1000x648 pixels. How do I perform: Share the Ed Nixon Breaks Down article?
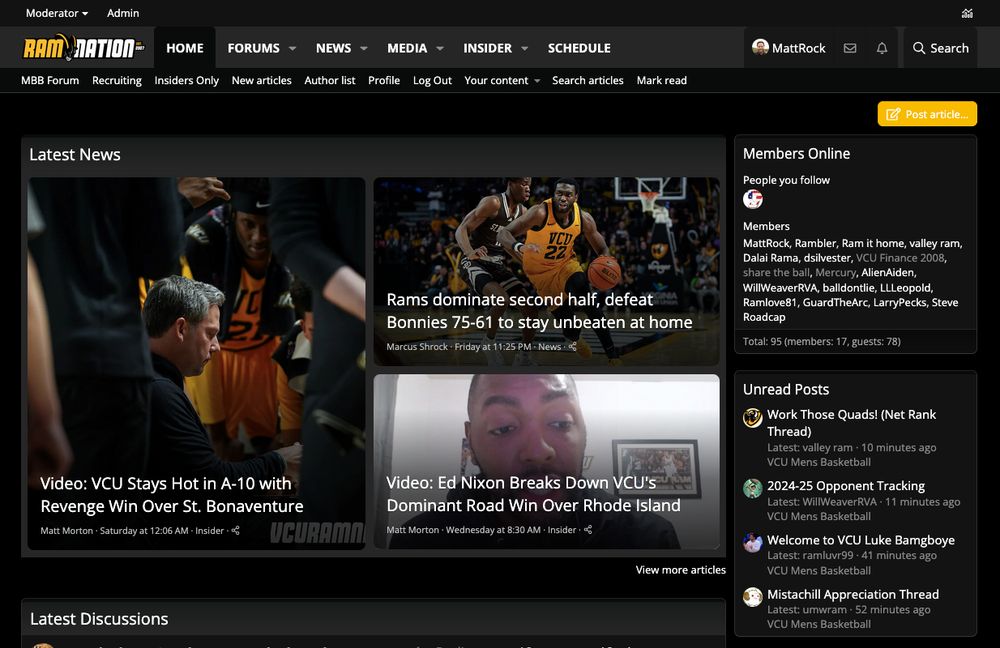tap(588, 529)
